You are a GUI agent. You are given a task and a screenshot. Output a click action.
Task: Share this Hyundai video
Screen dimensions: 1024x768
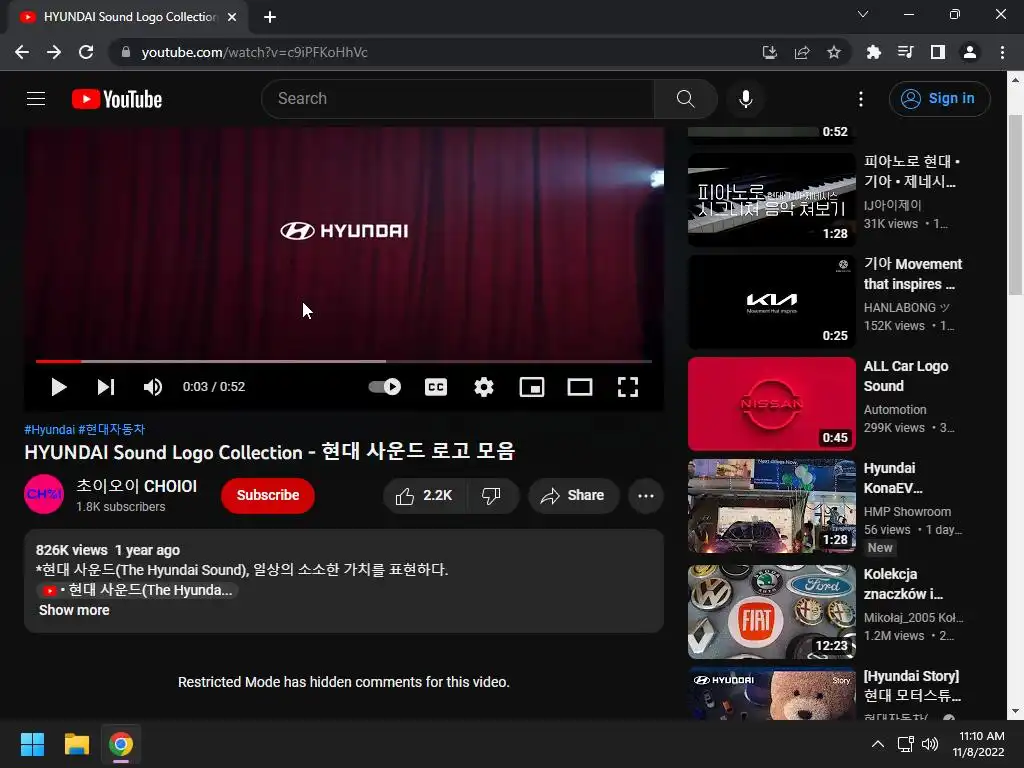pos(573,496)
